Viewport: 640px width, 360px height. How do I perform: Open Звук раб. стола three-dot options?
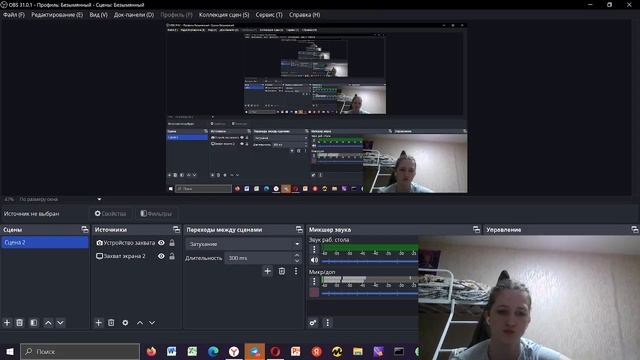click(314, 249)
